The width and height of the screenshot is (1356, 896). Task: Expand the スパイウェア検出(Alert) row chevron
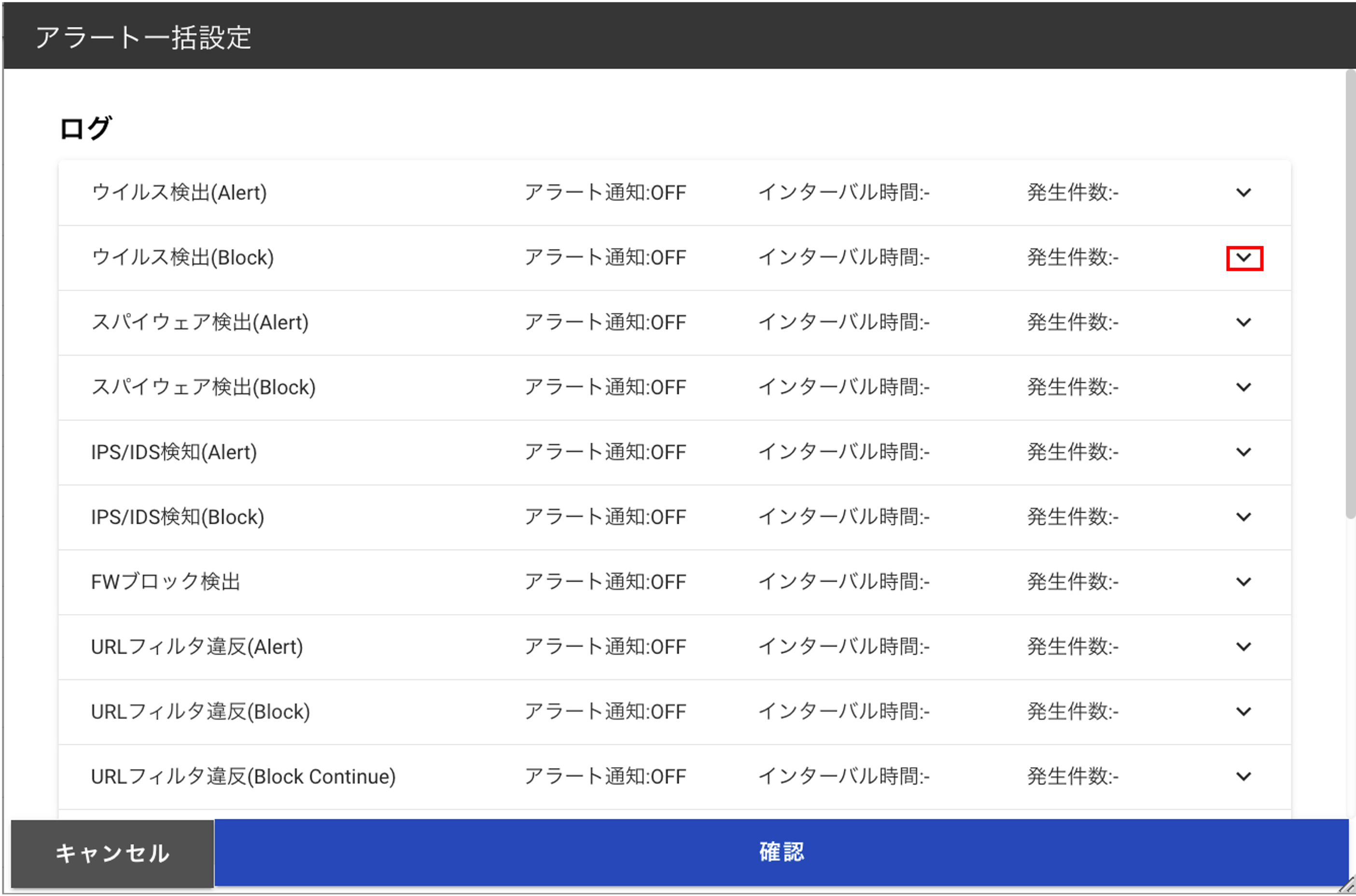coord(1244,322)
